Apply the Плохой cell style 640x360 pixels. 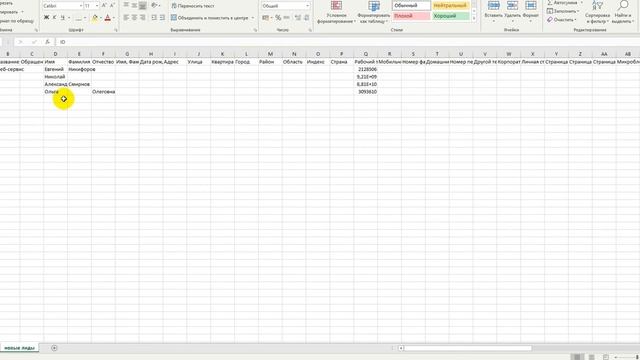point(411,16)
